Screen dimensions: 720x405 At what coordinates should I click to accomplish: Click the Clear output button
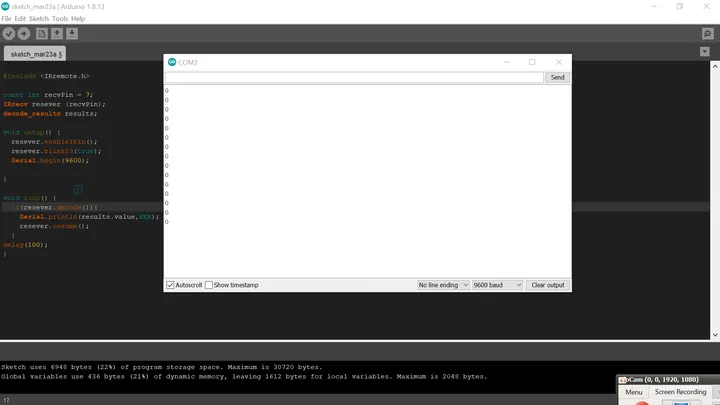coord(548,285)
